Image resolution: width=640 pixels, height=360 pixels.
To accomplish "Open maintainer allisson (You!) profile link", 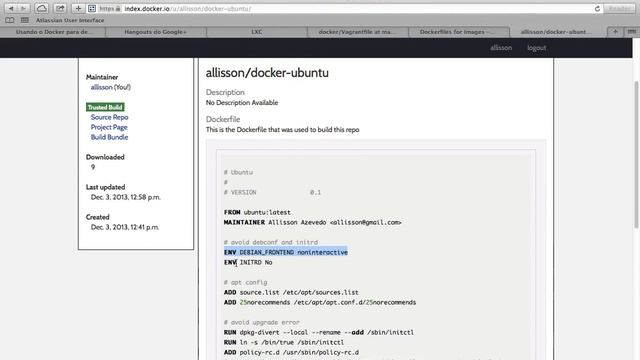I will pos(111,87).
